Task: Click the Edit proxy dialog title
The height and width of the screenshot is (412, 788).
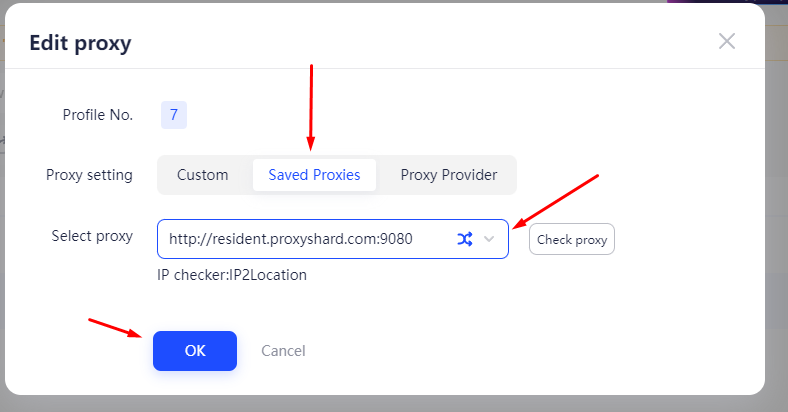Action: 80,43
